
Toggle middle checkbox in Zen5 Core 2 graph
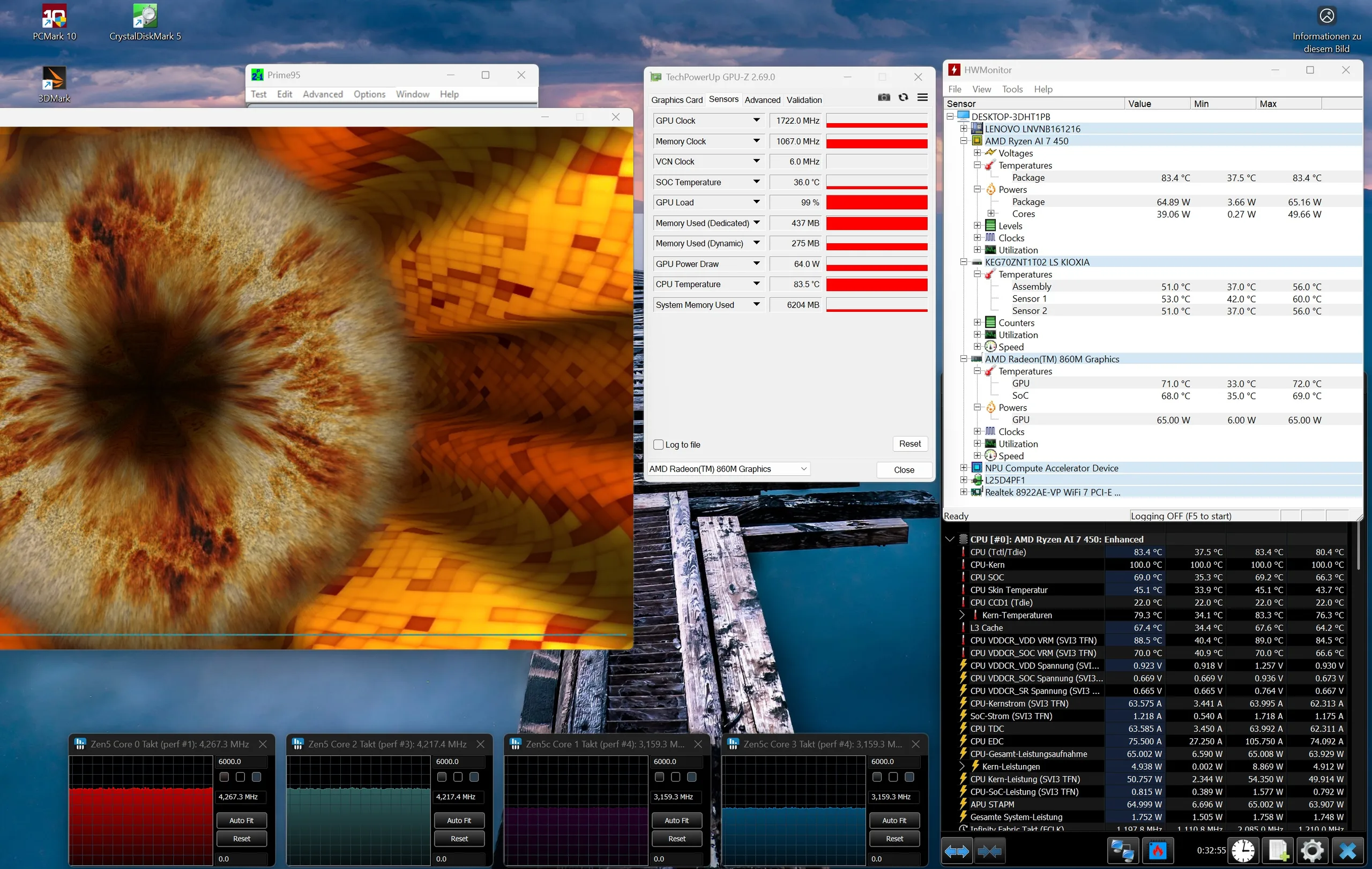click(x=458, y=777)
